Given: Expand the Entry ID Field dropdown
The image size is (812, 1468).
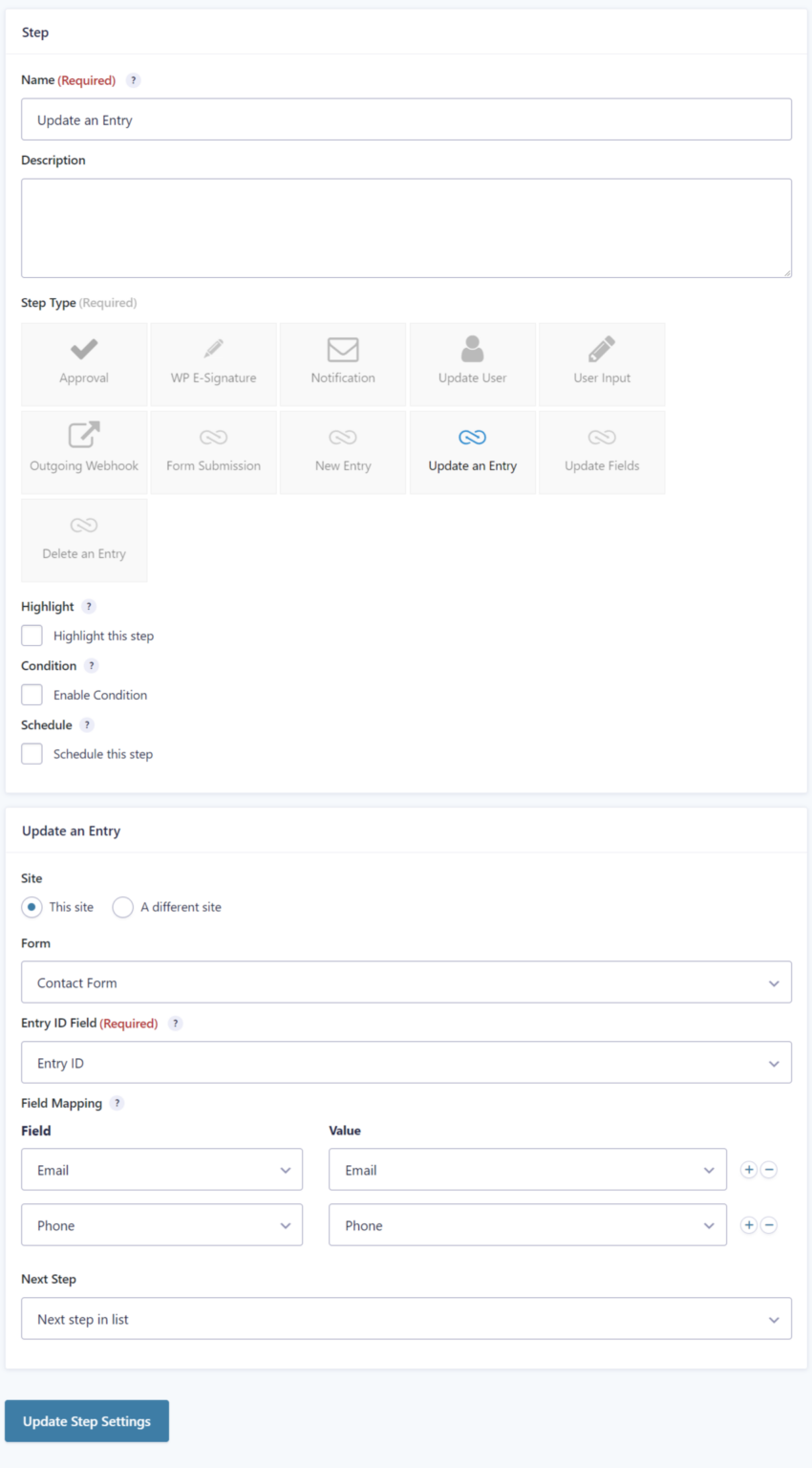Looking at the screenshot, I should point(406,1062).
